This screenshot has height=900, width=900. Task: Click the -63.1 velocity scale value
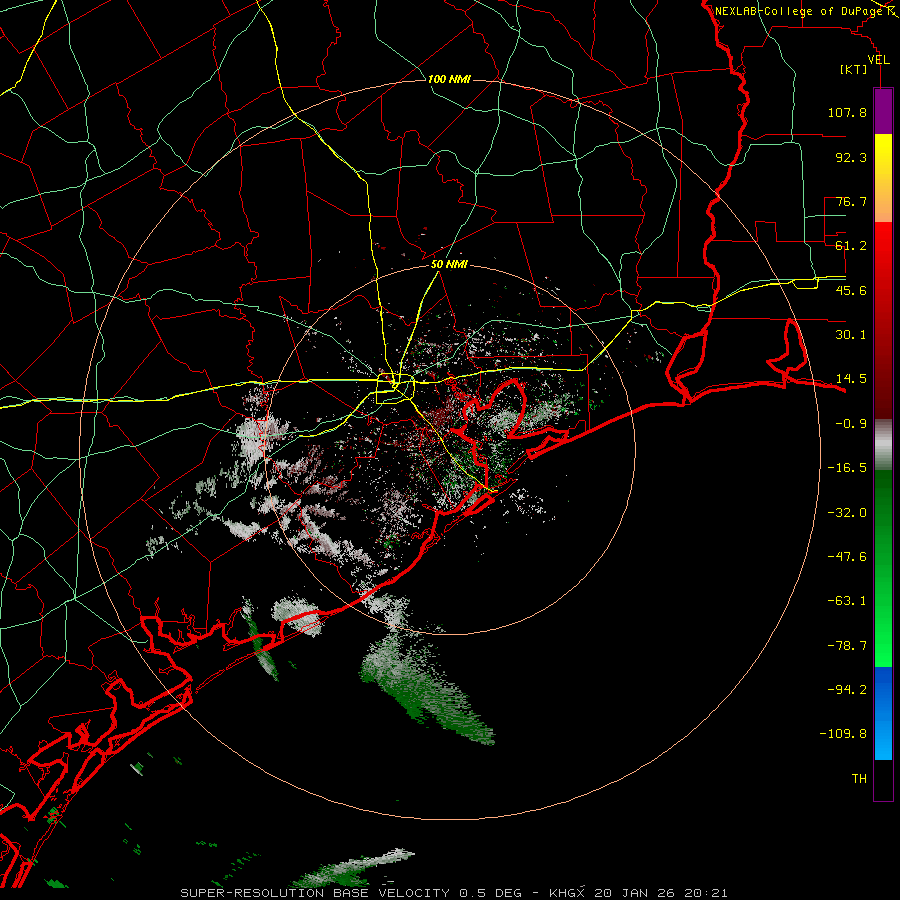pyautogui.click(x=847, y=601)
